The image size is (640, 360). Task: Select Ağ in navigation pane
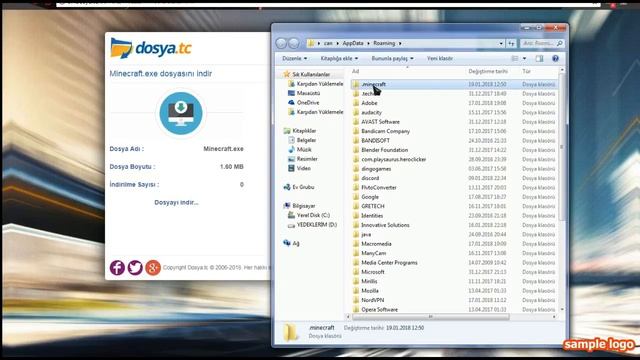[296, 244]
